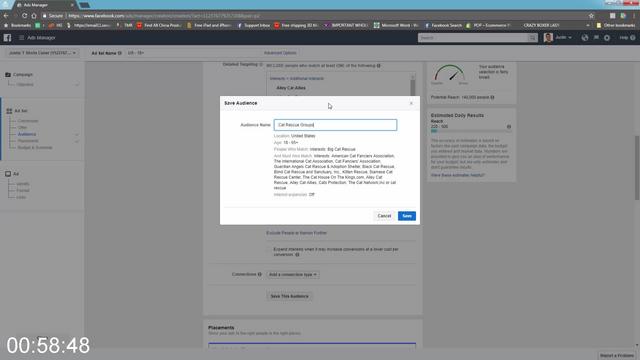Click the search magnifier icon
Viewport: 640px width, 360px height.
click(532, 38)
